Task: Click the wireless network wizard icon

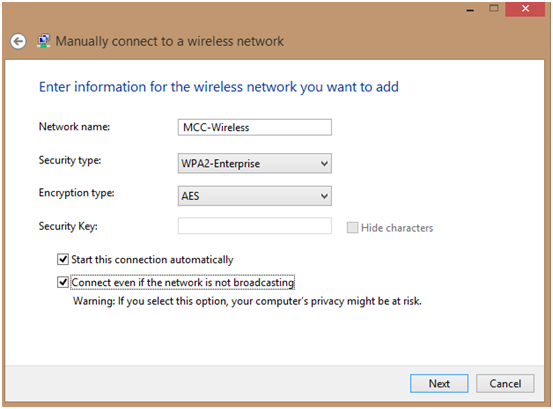Action: click(43, 41)
